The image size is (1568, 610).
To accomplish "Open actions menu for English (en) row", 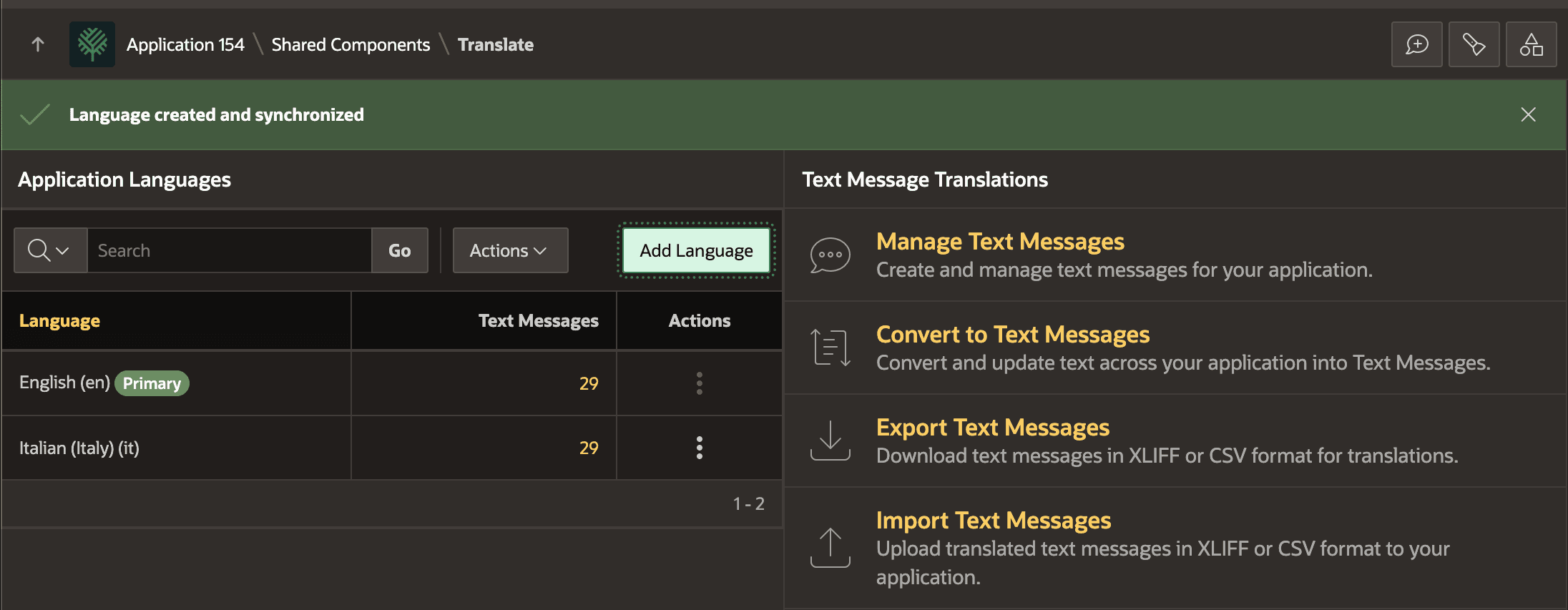I will (699, 383).
